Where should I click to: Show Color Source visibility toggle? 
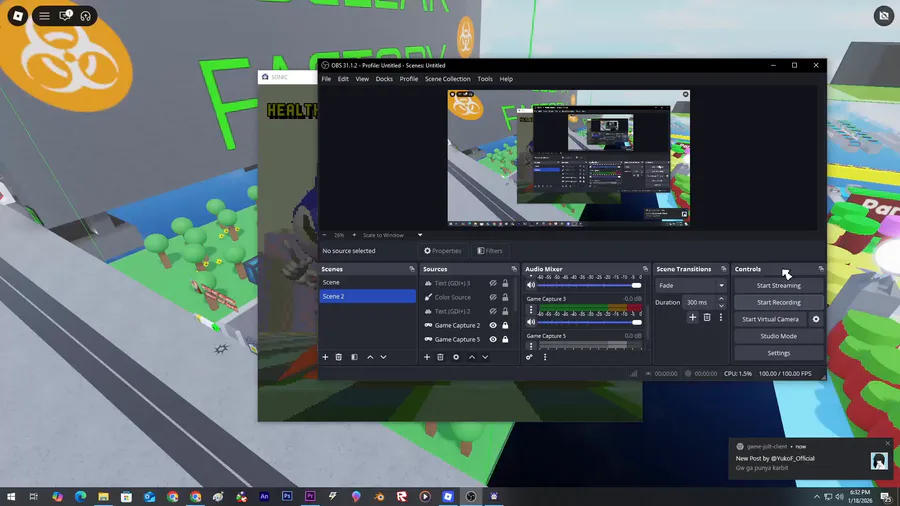pos(492,297)
